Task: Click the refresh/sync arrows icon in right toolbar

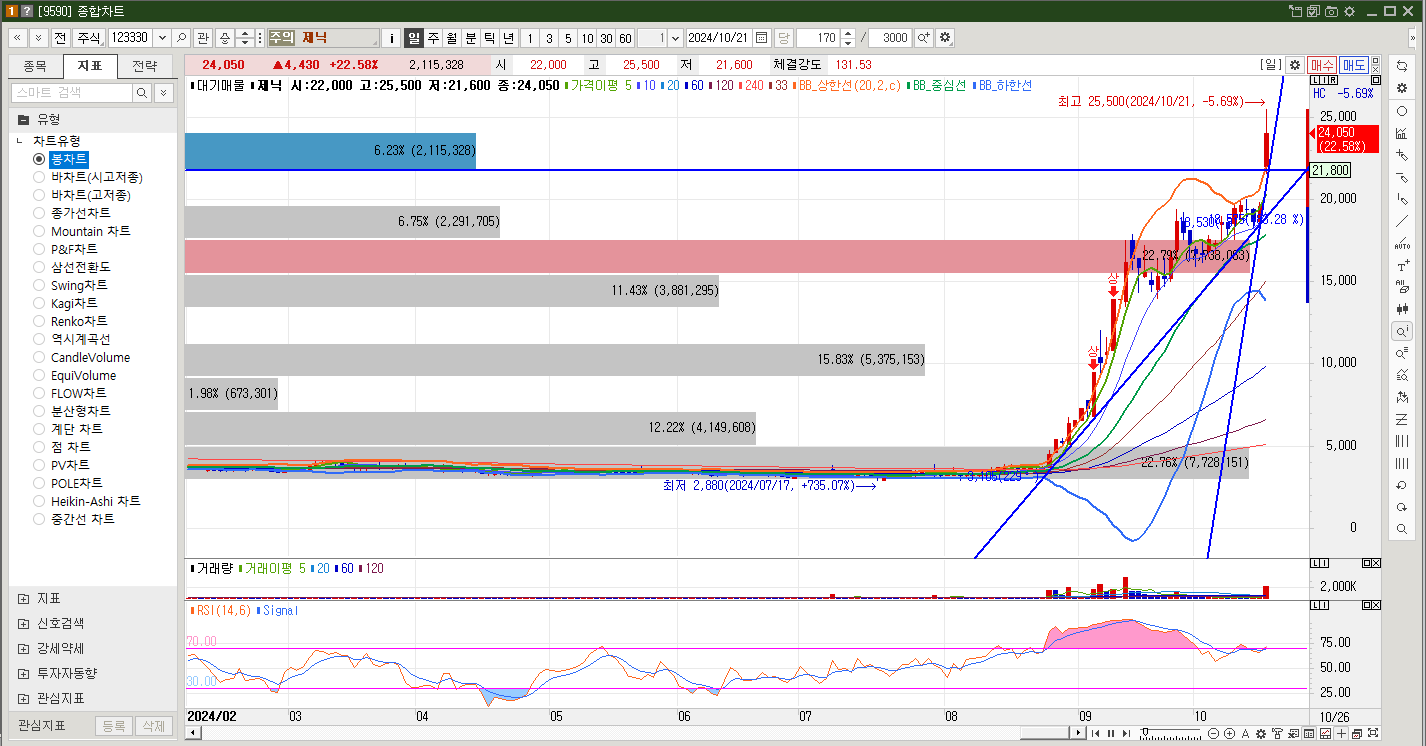Action: 1402,65
